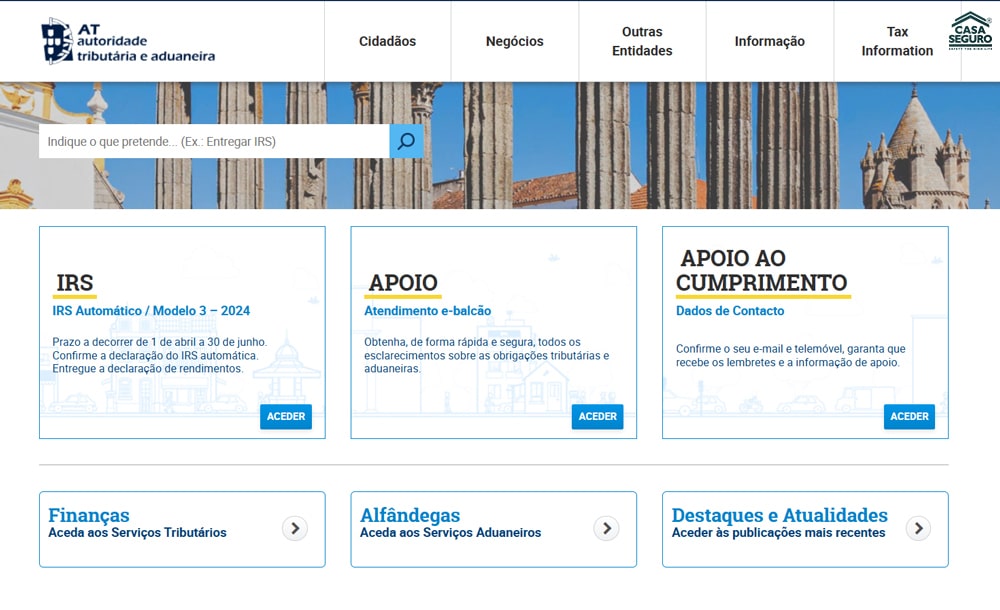
Task: Click the Alfândegas arrow chevron icon
Action: [606, 528]
